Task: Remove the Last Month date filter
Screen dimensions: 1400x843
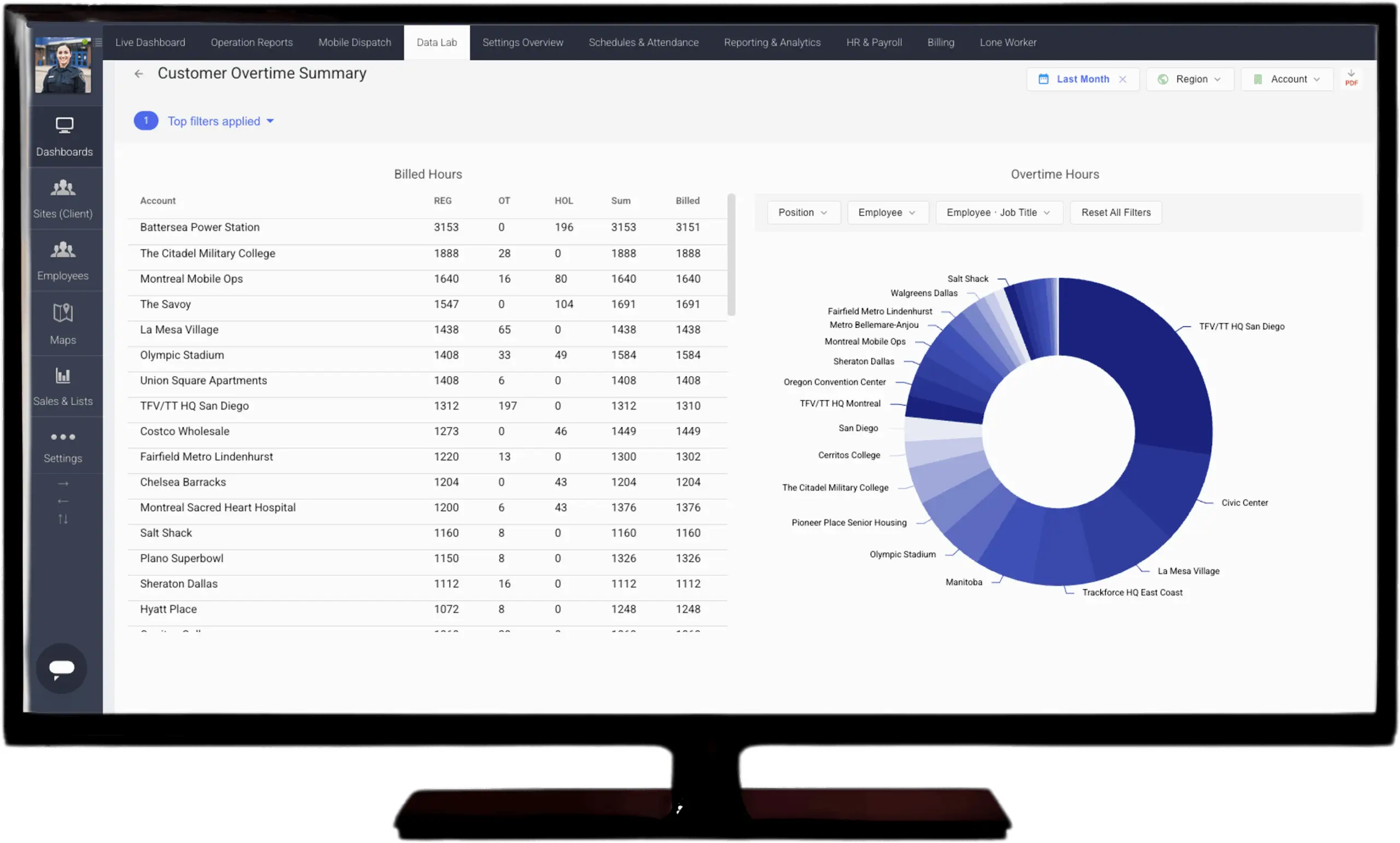Action: pos(1123,79)
